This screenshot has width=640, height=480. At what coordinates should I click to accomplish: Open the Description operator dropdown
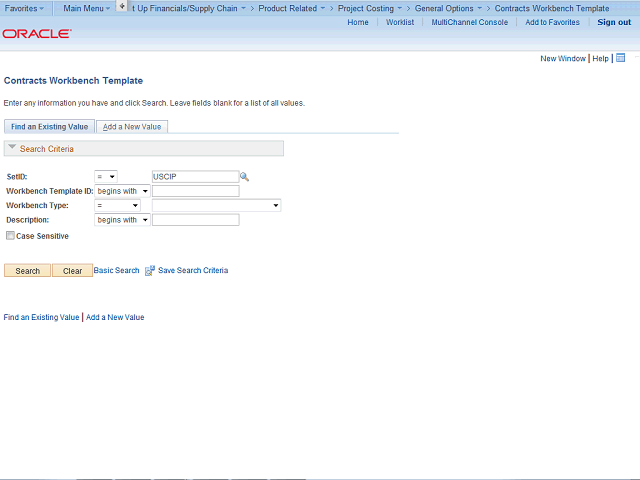click(x=122, y=220)
